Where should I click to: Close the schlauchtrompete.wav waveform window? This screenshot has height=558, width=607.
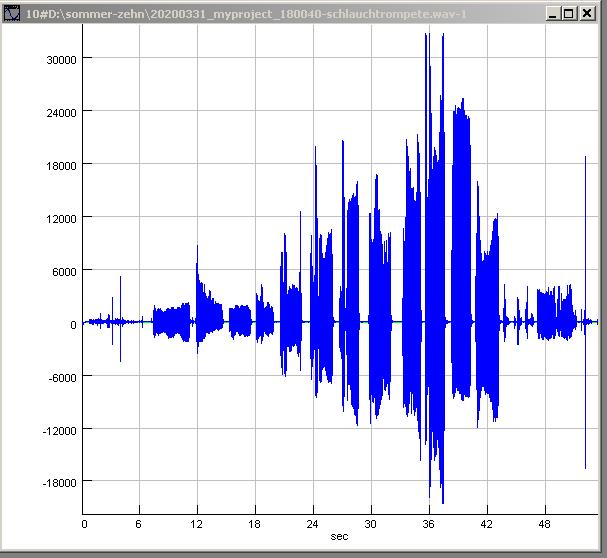[589, 13]
